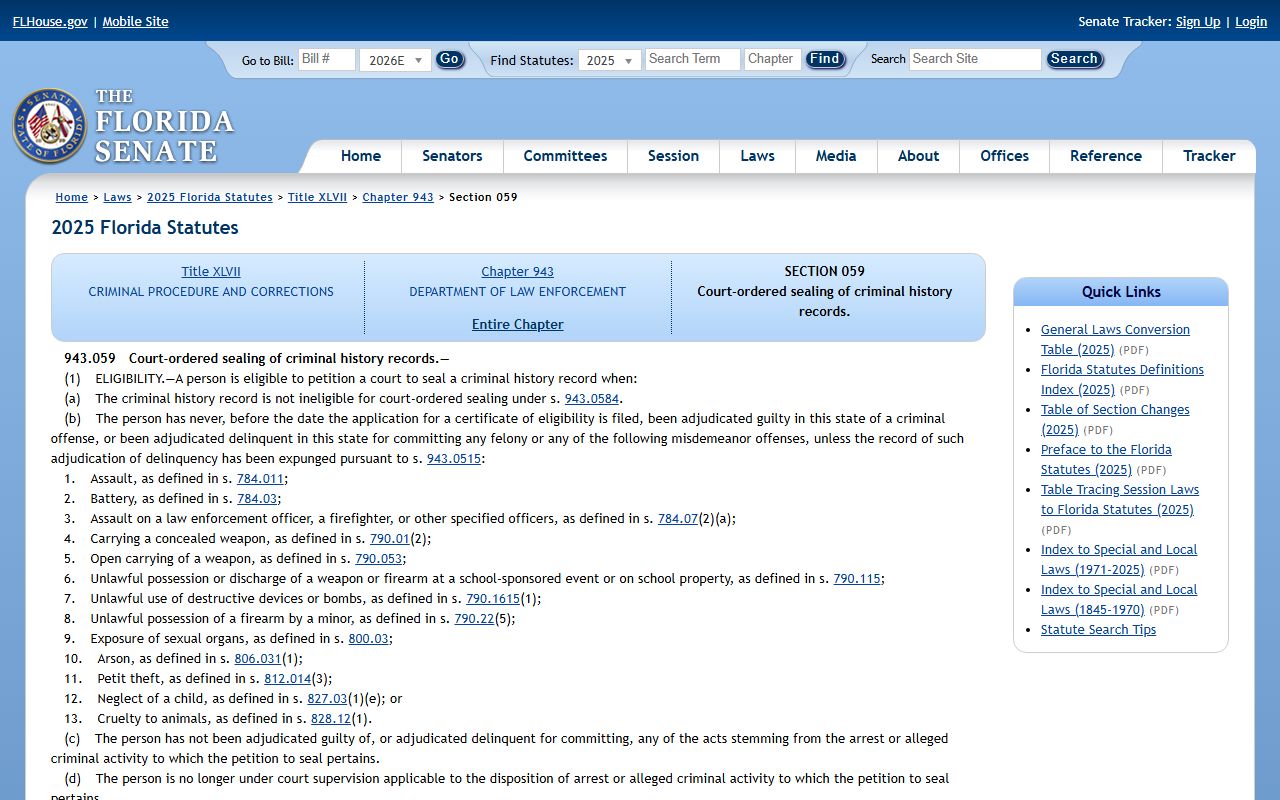Open the Tracker navigation tab
The image size is (1280, 800).
pyautogui.click(x=1209, y=156)
